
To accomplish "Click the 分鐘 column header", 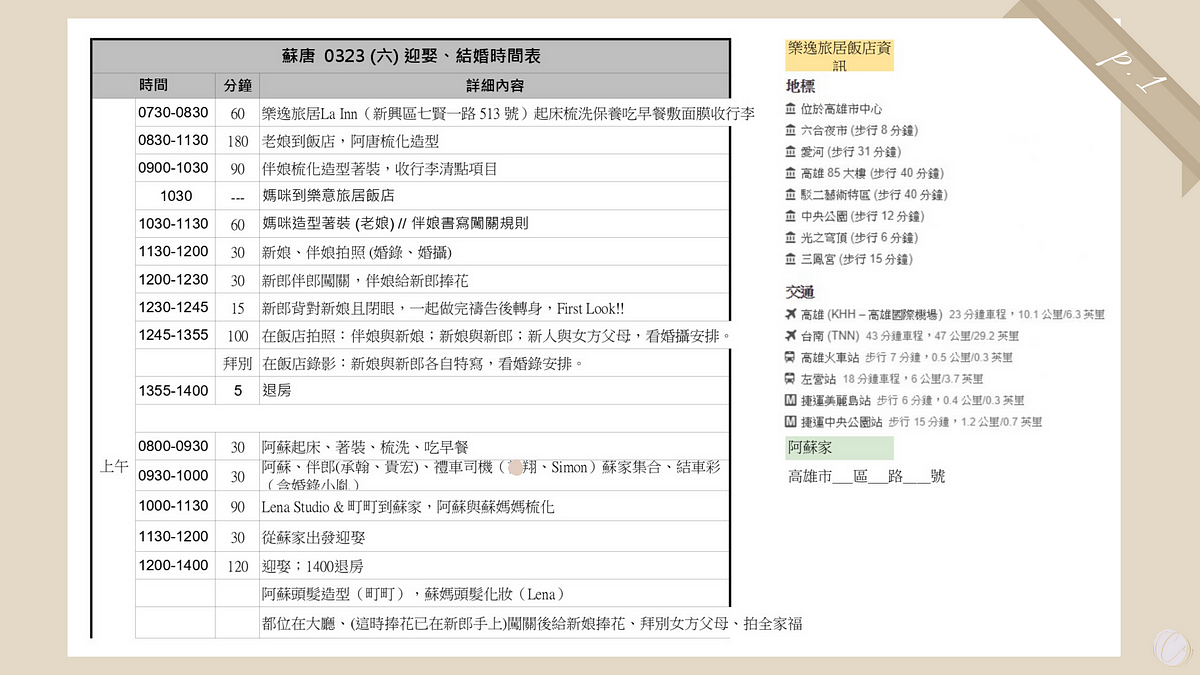I will (238, 86).
